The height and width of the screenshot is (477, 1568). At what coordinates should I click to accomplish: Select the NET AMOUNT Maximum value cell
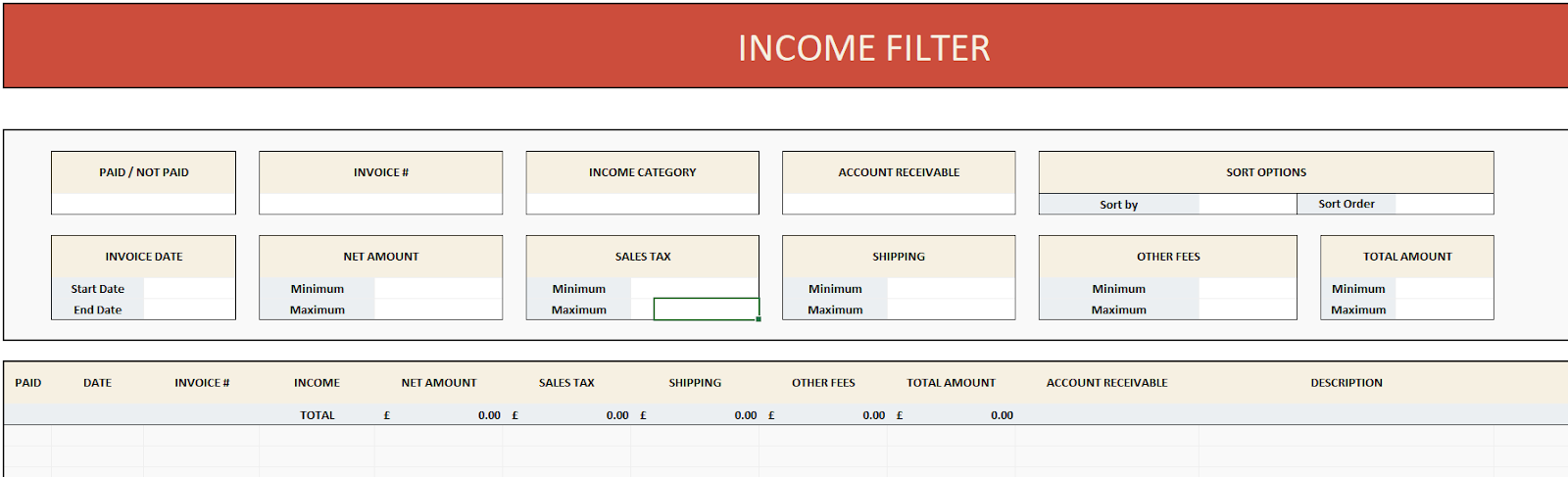tap(437, 310)
